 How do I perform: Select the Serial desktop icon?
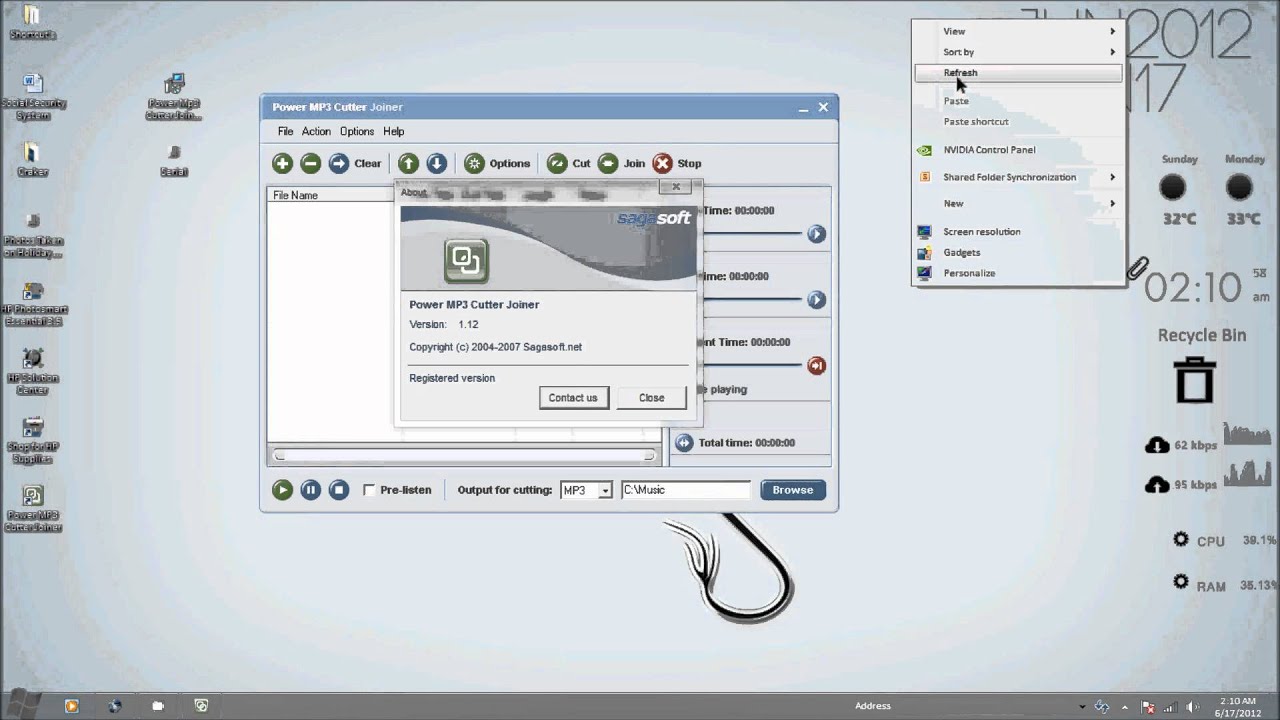pos(174,159)
